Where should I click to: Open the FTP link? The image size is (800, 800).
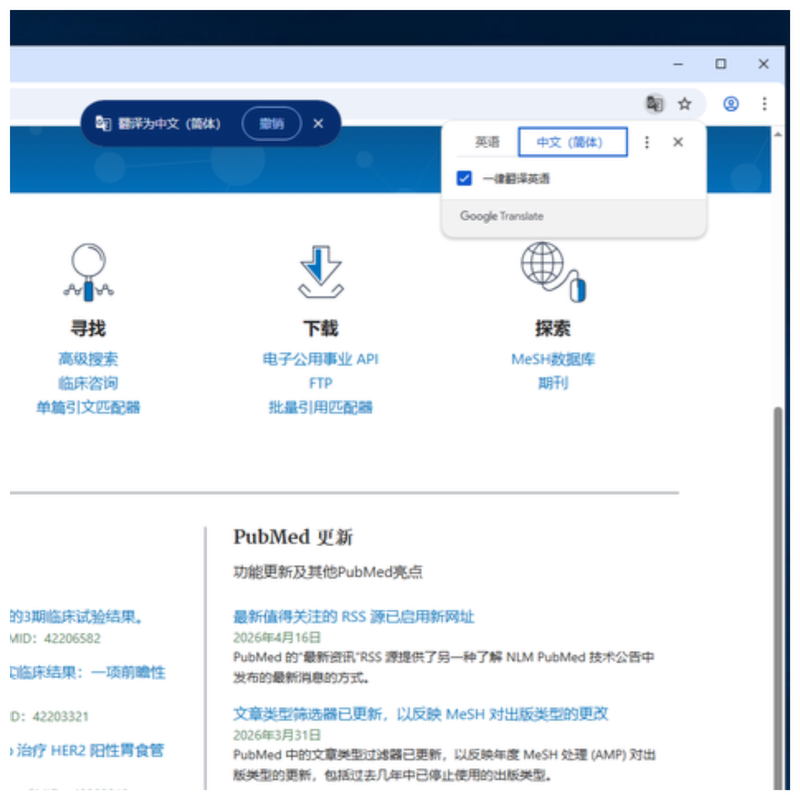click(x=320, y=383)
